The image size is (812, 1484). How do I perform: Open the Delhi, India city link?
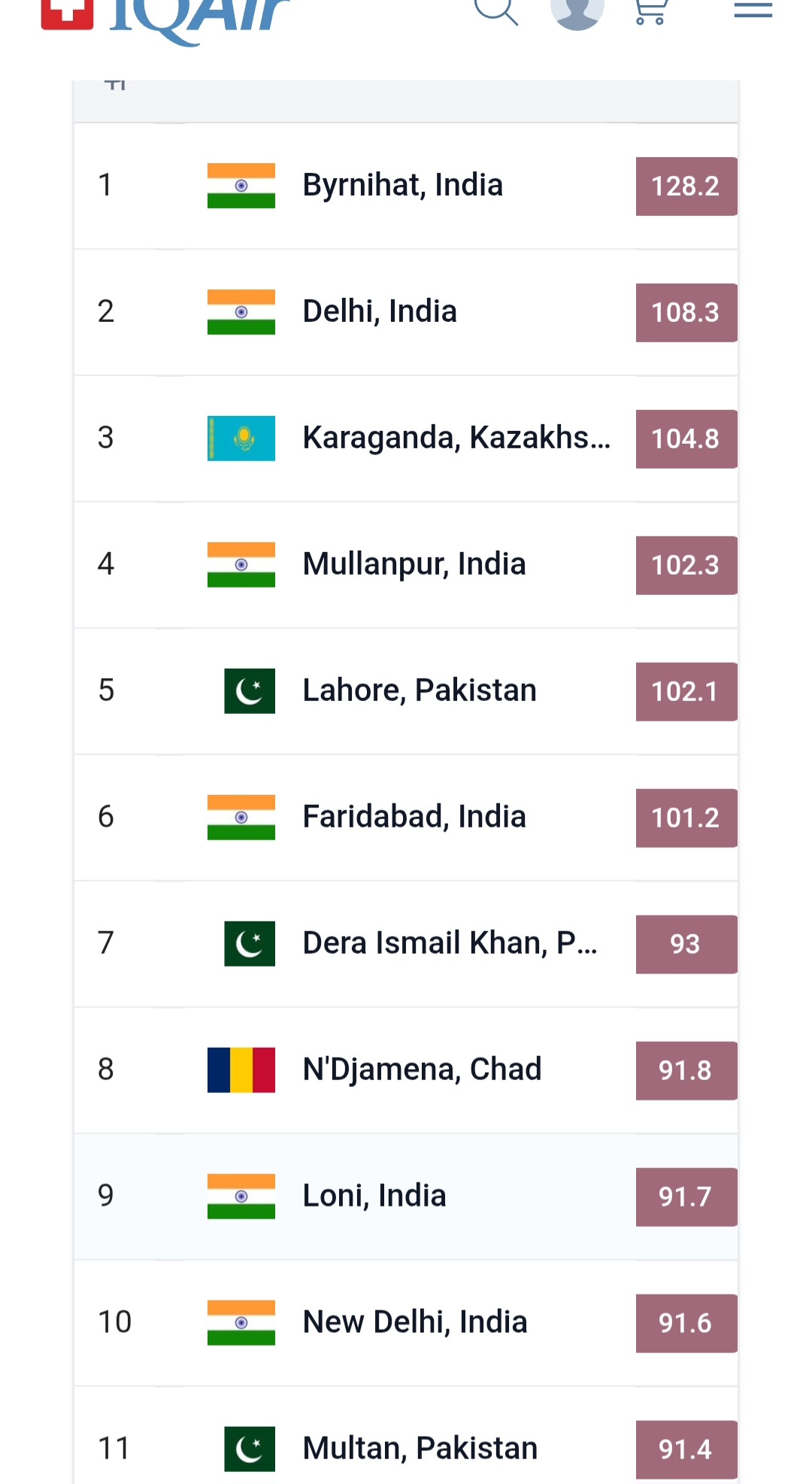point(380,311)
